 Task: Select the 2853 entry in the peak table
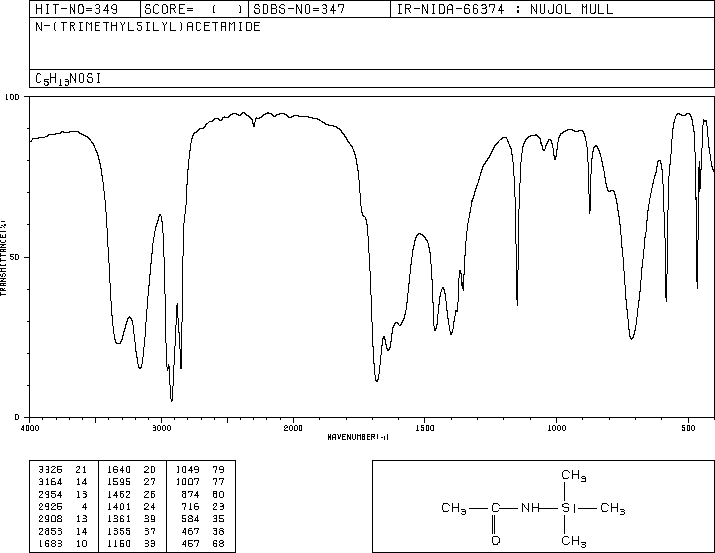point(50,531)
